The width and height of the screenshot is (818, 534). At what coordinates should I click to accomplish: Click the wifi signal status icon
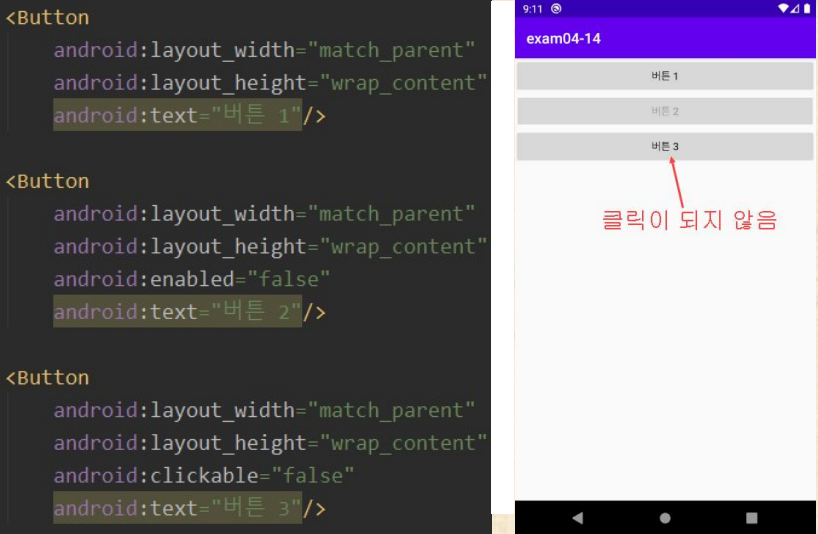[x=783, y=8]
